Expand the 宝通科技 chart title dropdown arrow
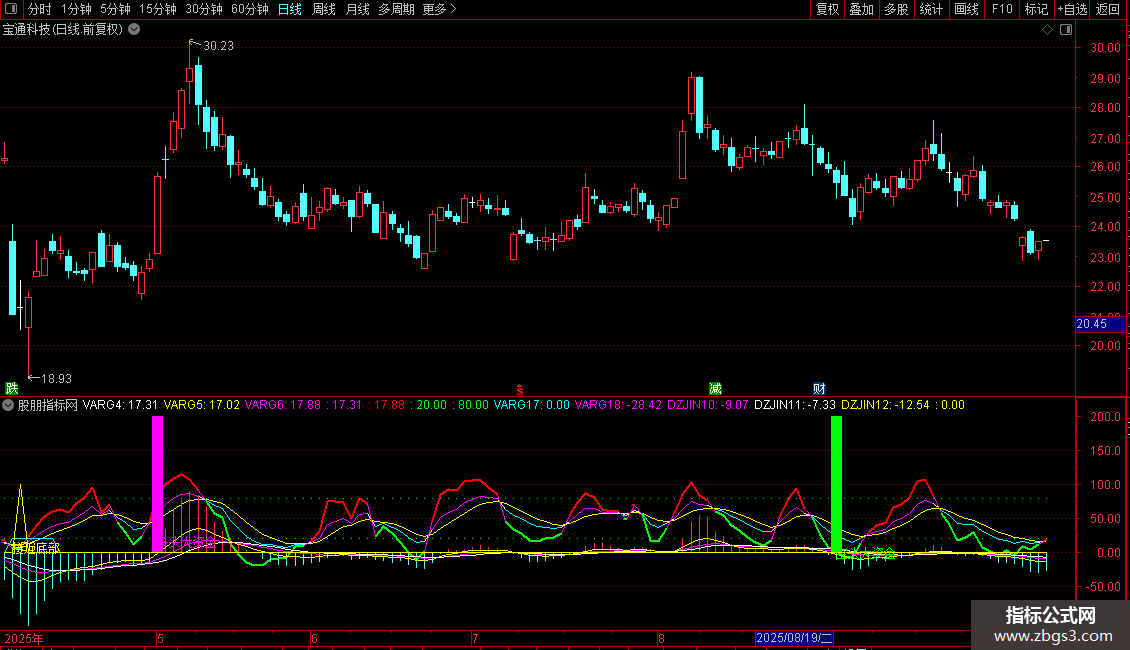 (135, 30)
